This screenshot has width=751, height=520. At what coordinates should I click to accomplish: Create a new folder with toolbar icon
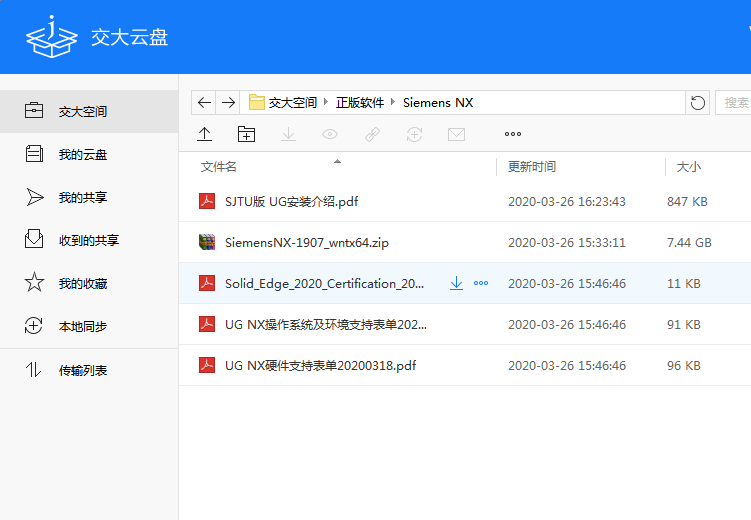(x=246, y=134)
